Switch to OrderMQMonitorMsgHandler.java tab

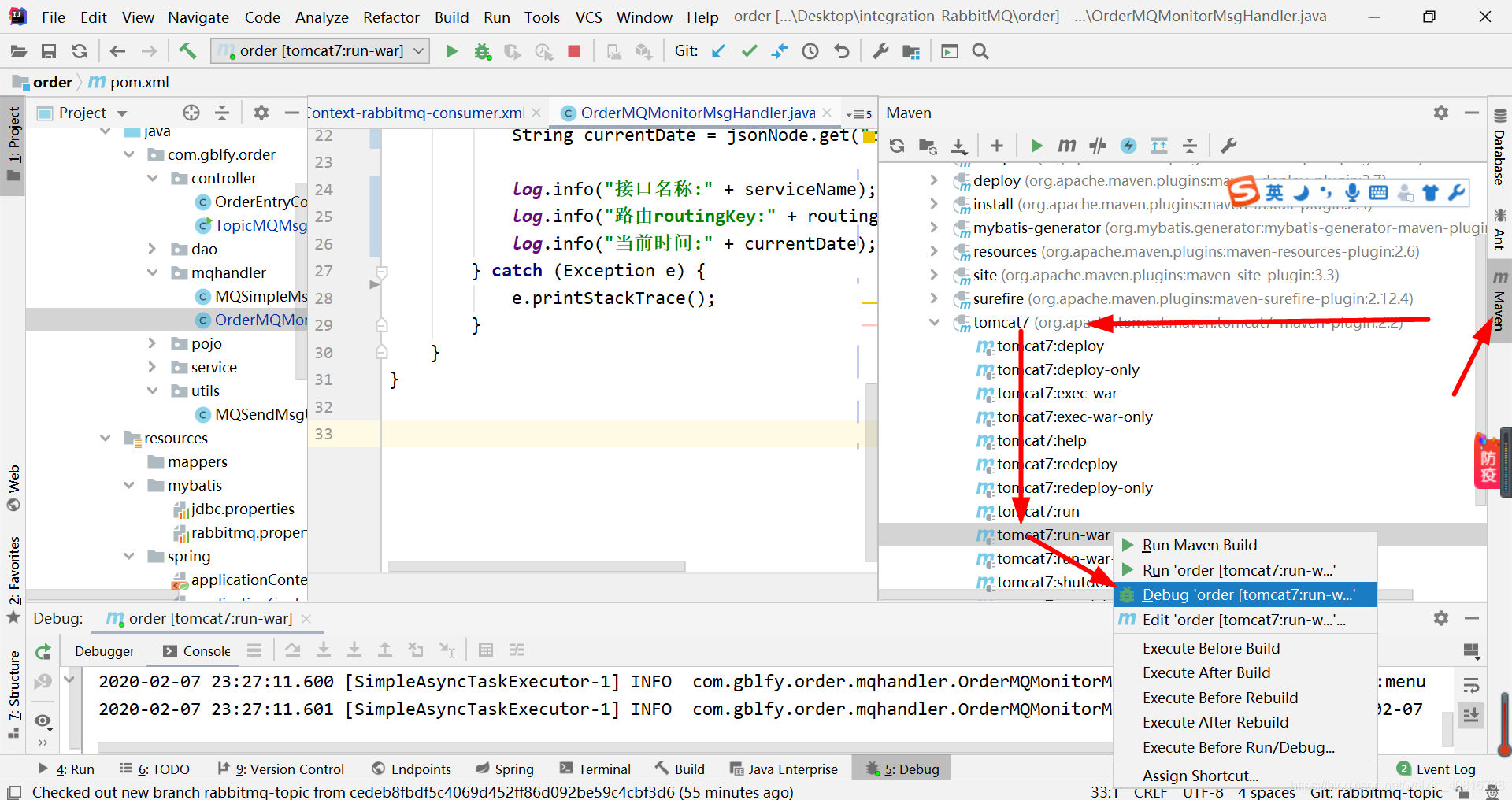click(x=697, y=113)
